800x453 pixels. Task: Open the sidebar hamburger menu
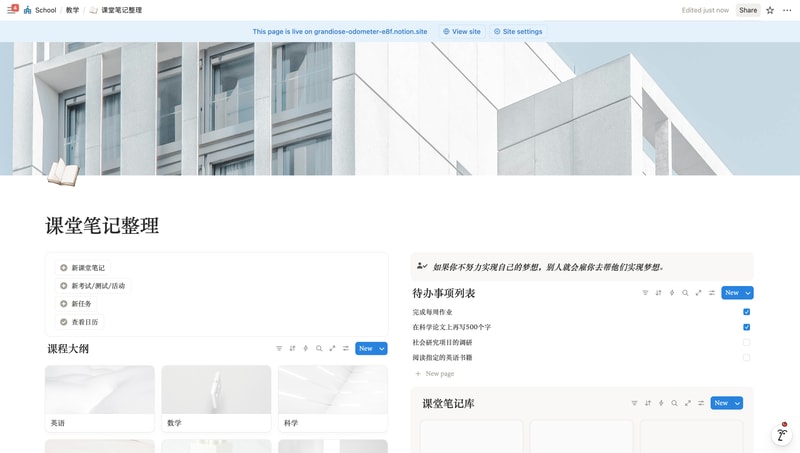[11, 10]
